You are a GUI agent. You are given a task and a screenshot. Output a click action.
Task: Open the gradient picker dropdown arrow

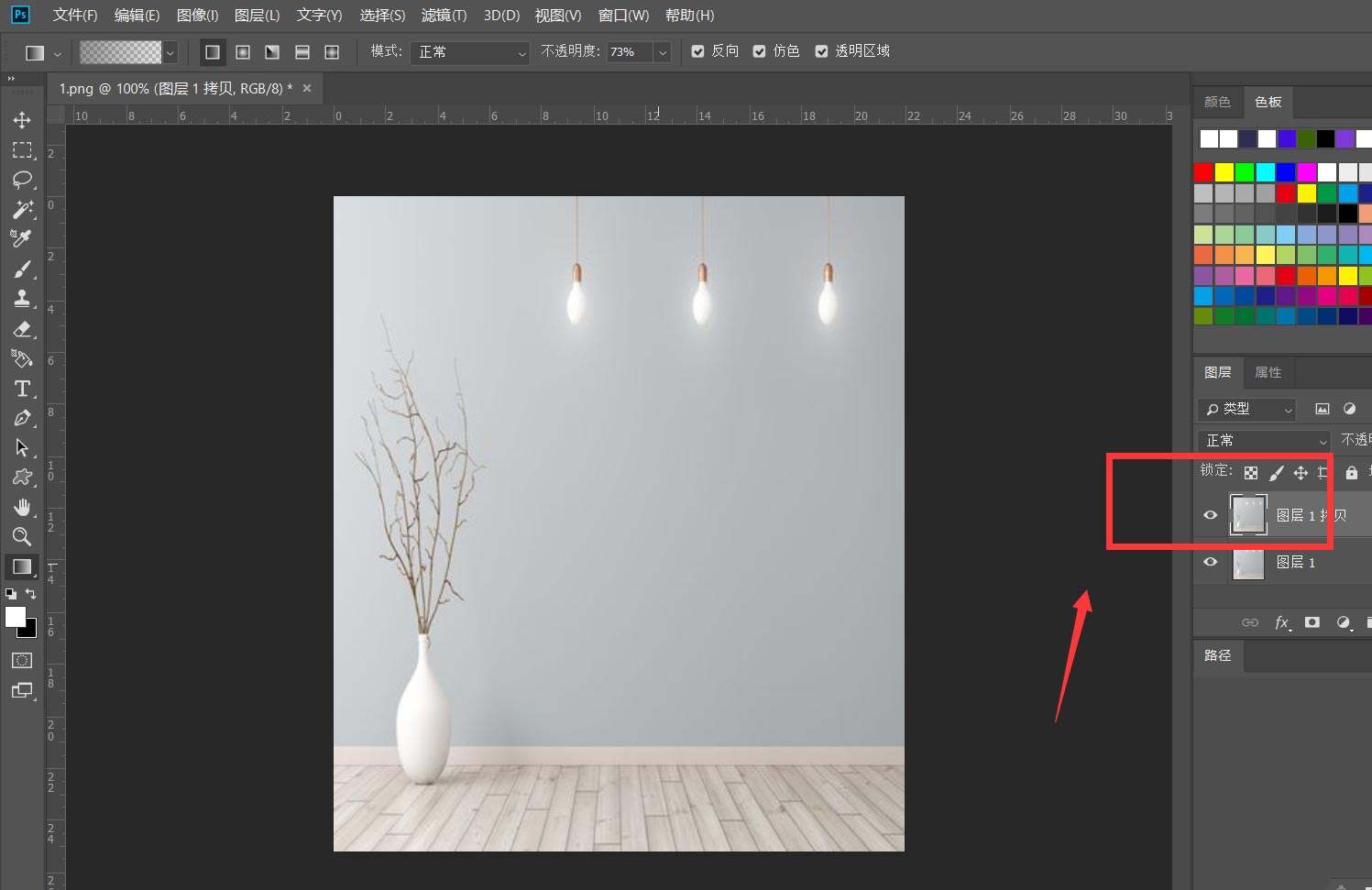pos(170,52)
